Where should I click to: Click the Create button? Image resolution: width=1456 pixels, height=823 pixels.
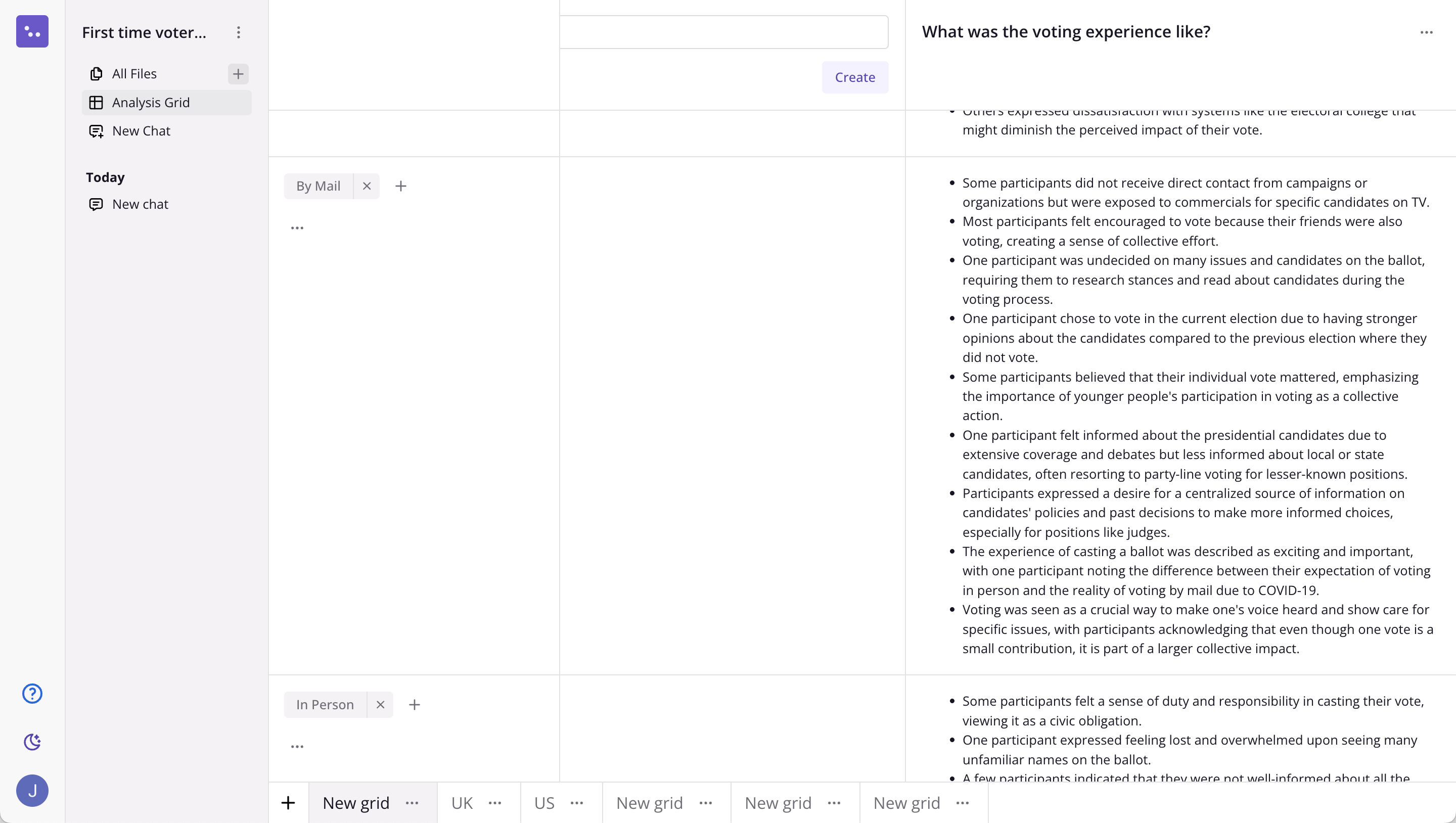855,77
